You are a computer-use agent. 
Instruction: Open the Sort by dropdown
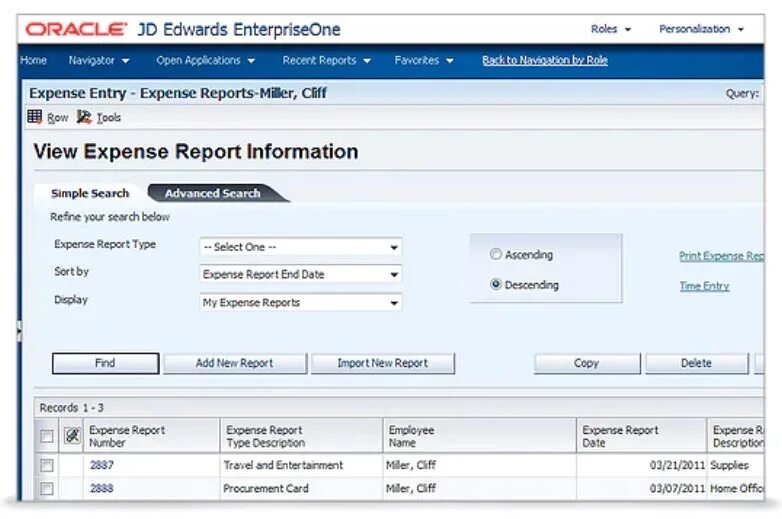pos(300,274)
